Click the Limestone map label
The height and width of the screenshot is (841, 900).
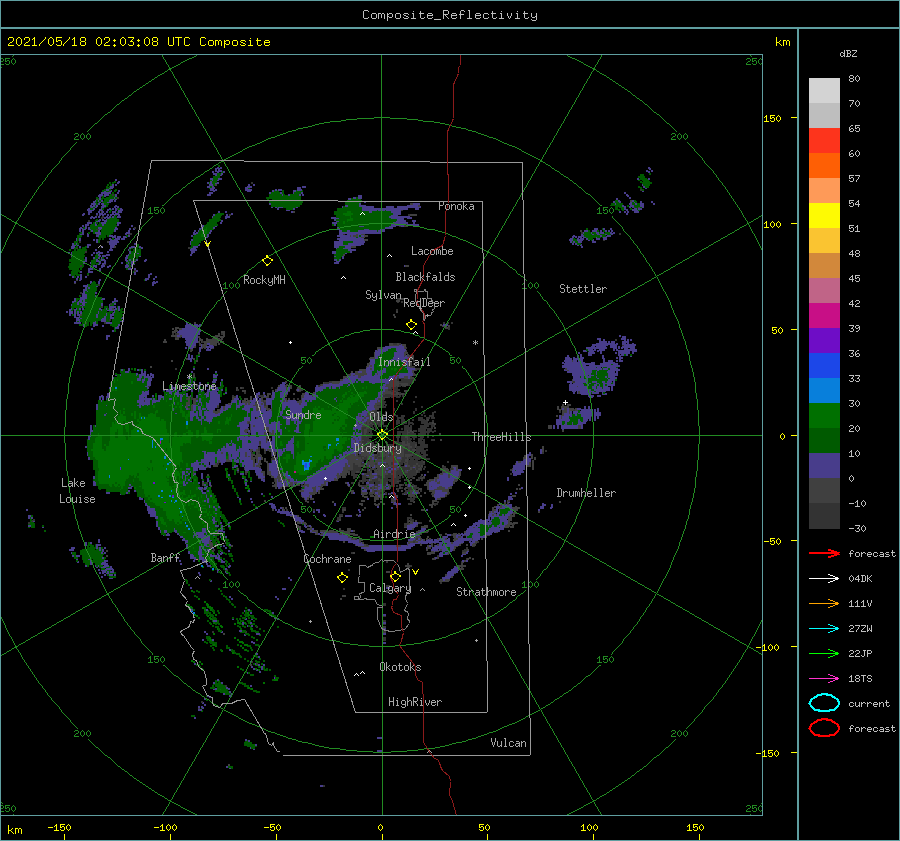coord(189,386)
